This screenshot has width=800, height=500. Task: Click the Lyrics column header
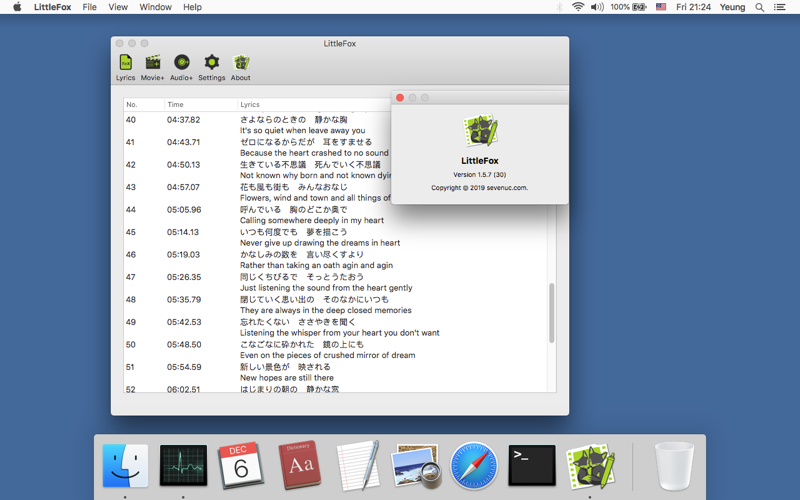(250, 105)
